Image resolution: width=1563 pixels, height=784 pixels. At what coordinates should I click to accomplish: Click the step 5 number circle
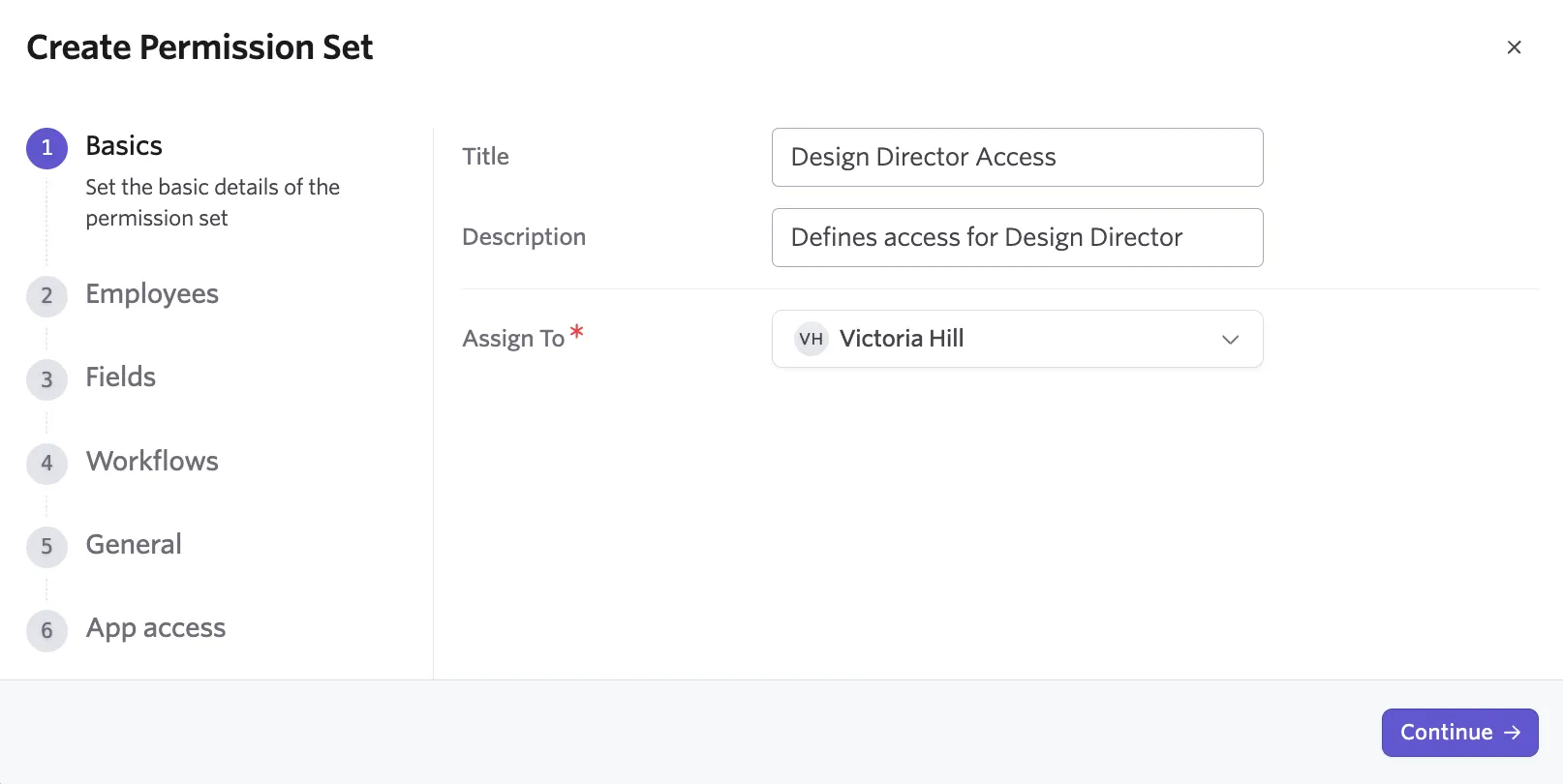click(x=46, y=547)
